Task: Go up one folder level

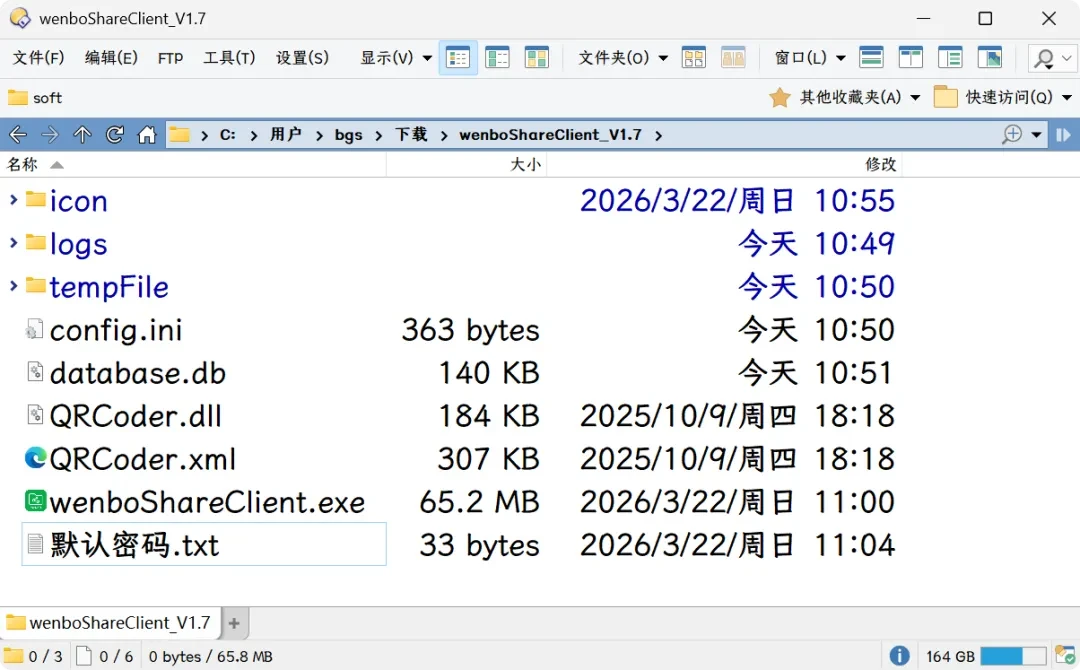Action: tap(82, 134)
